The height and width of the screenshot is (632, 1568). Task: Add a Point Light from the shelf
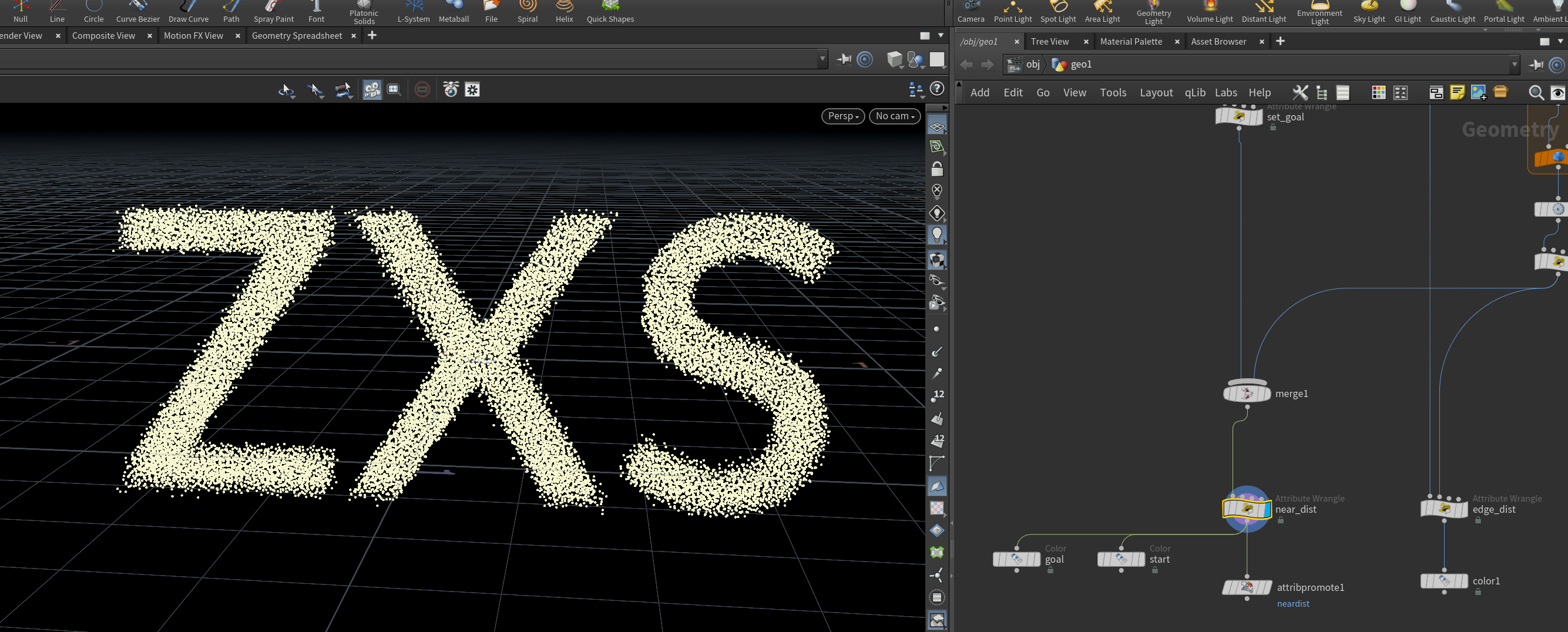point(1012,12)
